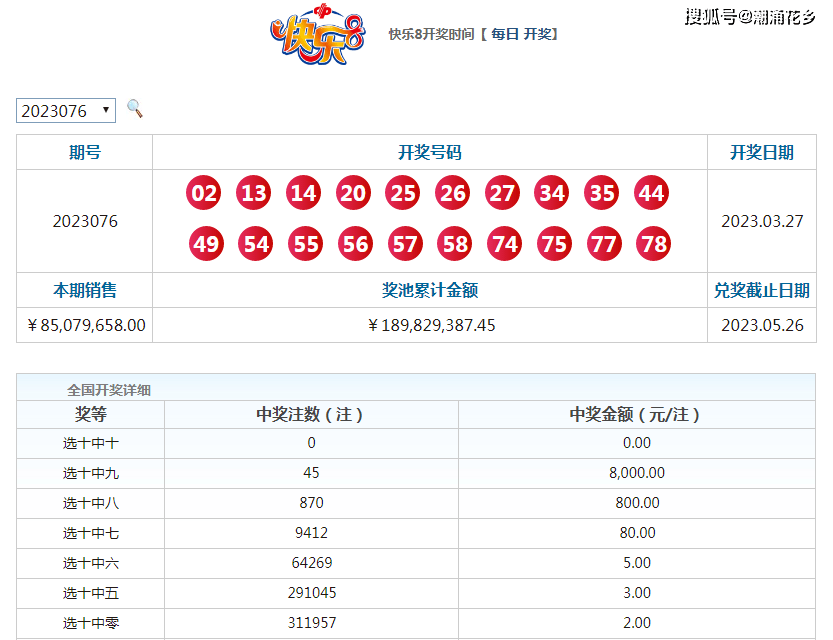Click the 快乐8 logo

click(x=318, y=35)
